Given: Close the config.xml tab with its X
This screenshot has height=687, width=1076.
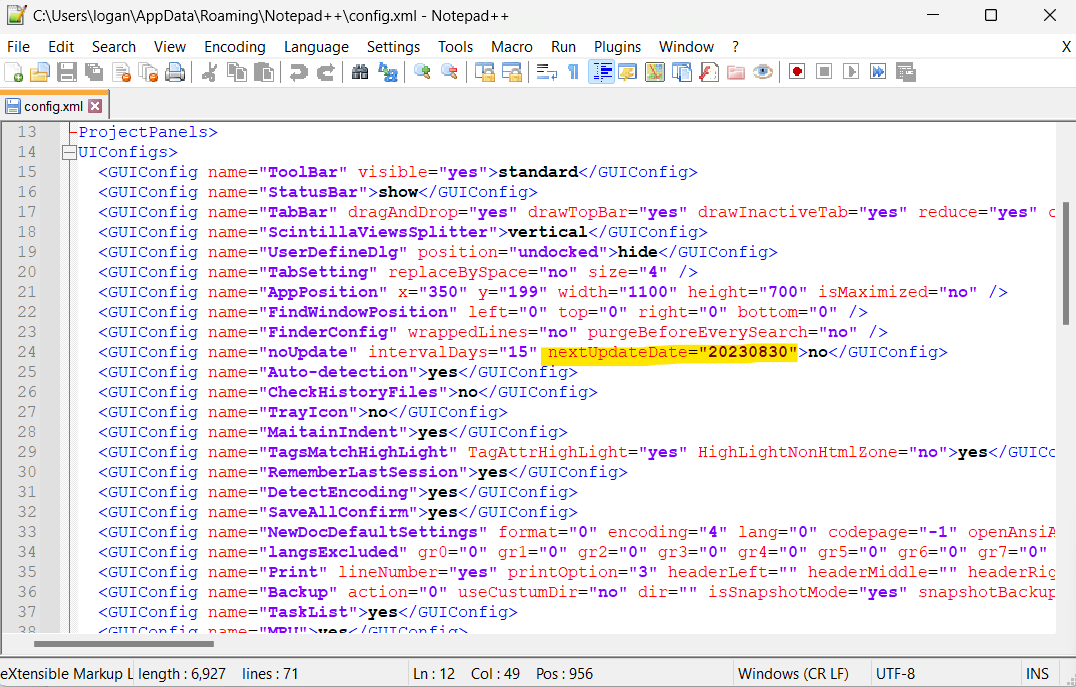Looking at the screenshot, I should pyautogui.click(x=95, y=106).
